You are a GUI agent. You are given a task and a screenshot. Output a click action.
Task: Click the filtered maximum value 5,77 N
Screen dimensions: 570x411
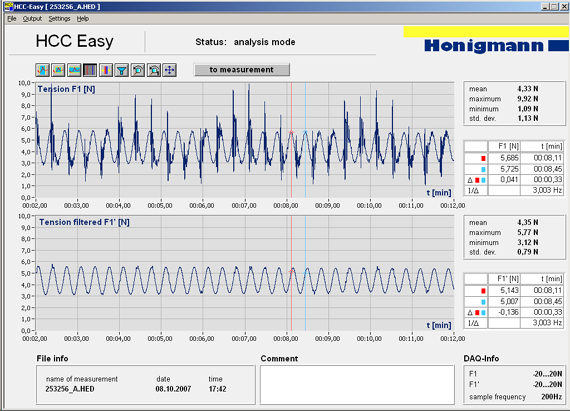[x=528, y=232]
